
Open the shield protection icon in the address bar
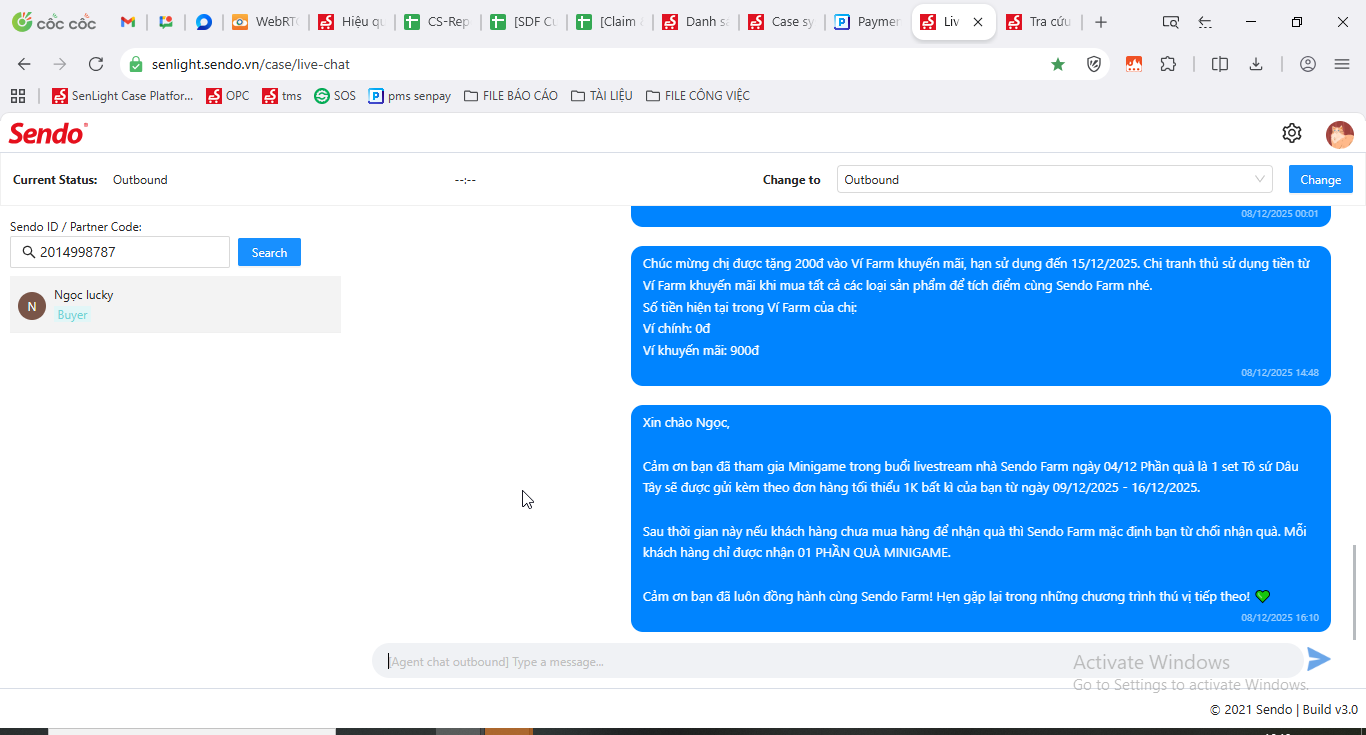click(1094, 64)
